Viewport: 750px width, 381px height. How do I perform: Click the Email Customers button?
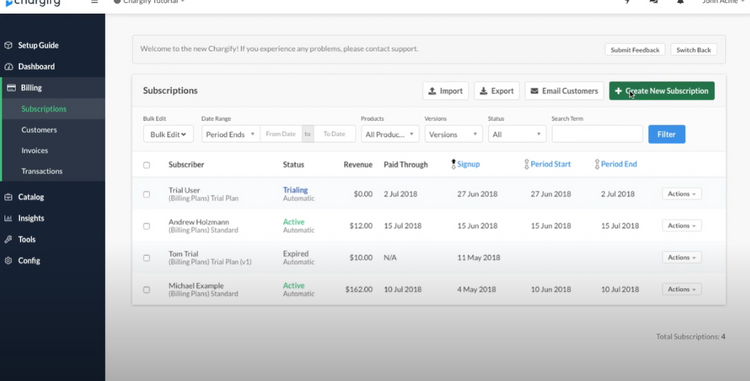tap(564, 91)
